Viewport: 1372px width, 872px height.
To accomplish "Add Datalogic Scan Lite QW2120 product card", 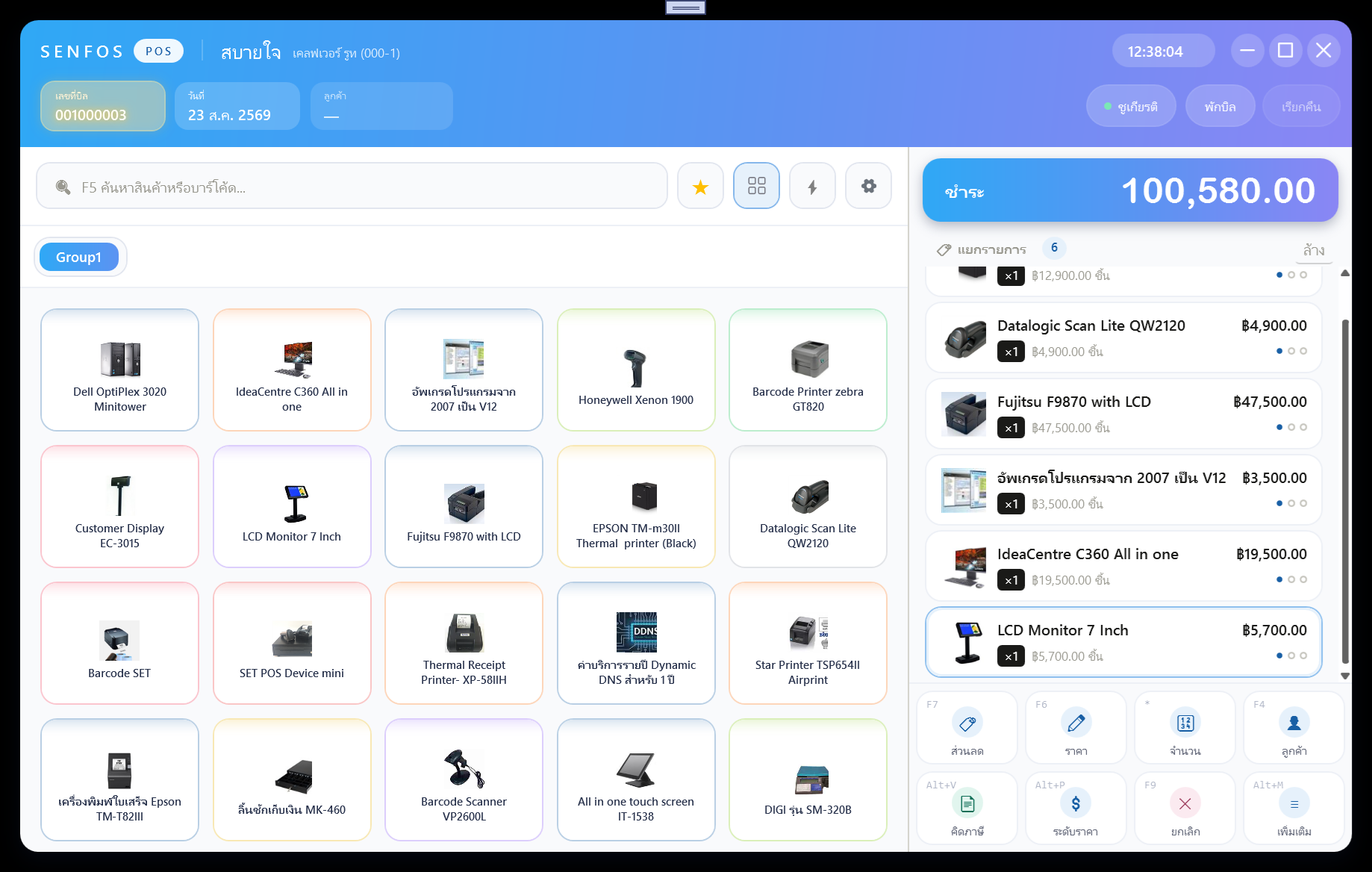I will (808, 506).
